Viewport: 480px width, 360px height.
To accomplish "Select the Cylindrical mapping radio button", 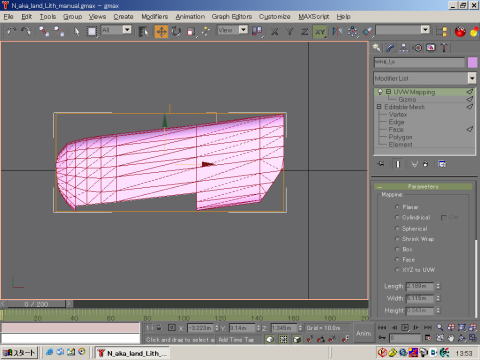I will [x=397, y=217].
